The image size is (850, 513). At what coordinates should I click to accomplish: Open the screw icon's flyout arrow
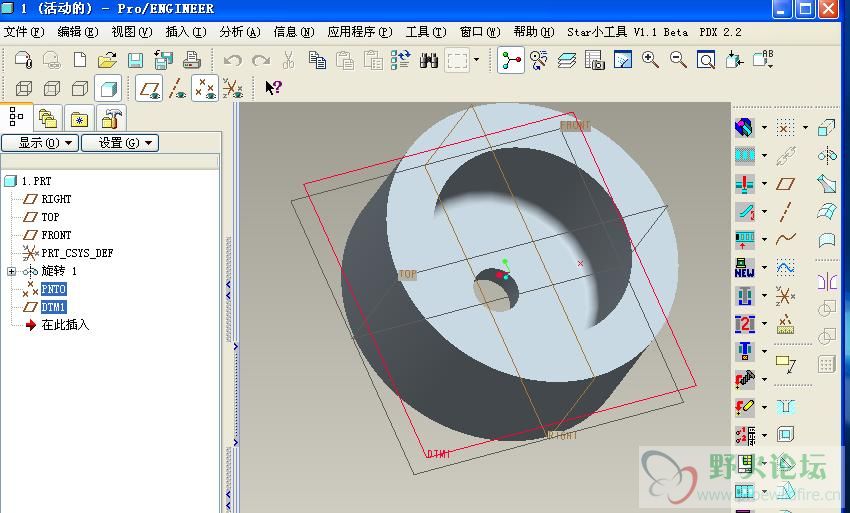pyautogui.click(x=764, y=379)
